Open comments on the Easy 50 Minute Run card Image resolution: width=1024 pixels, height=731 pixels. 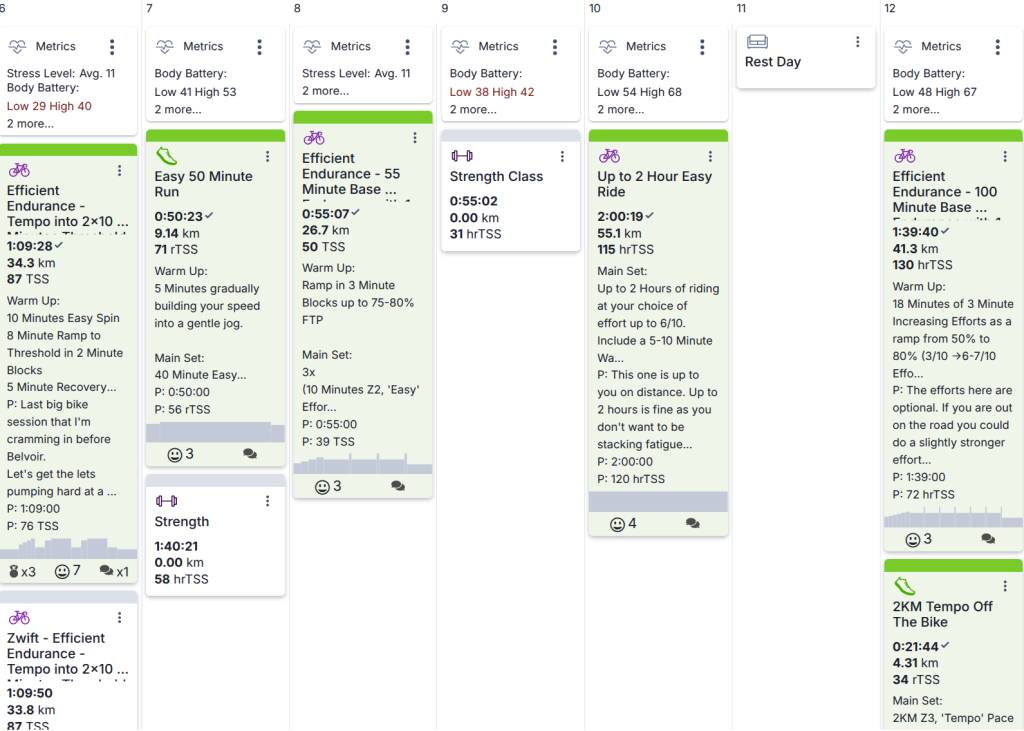point(249,454)
